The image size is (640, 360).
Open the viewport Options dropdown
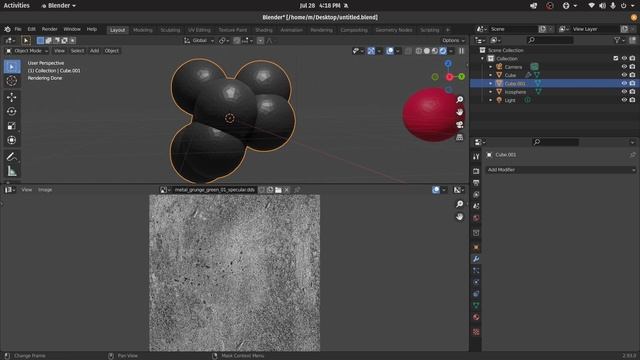(453, 41)
